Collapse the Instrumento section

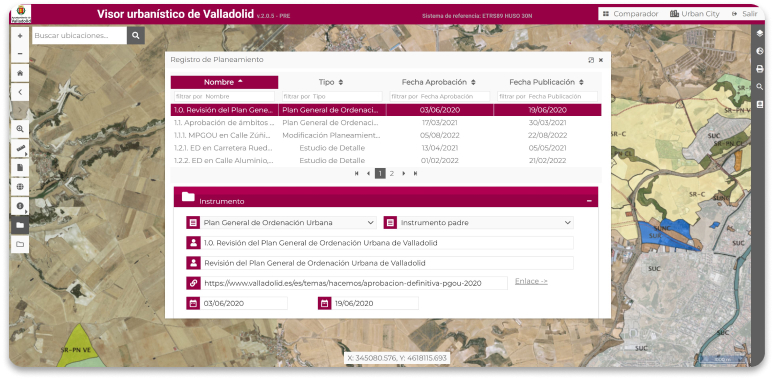pos(589,201)
